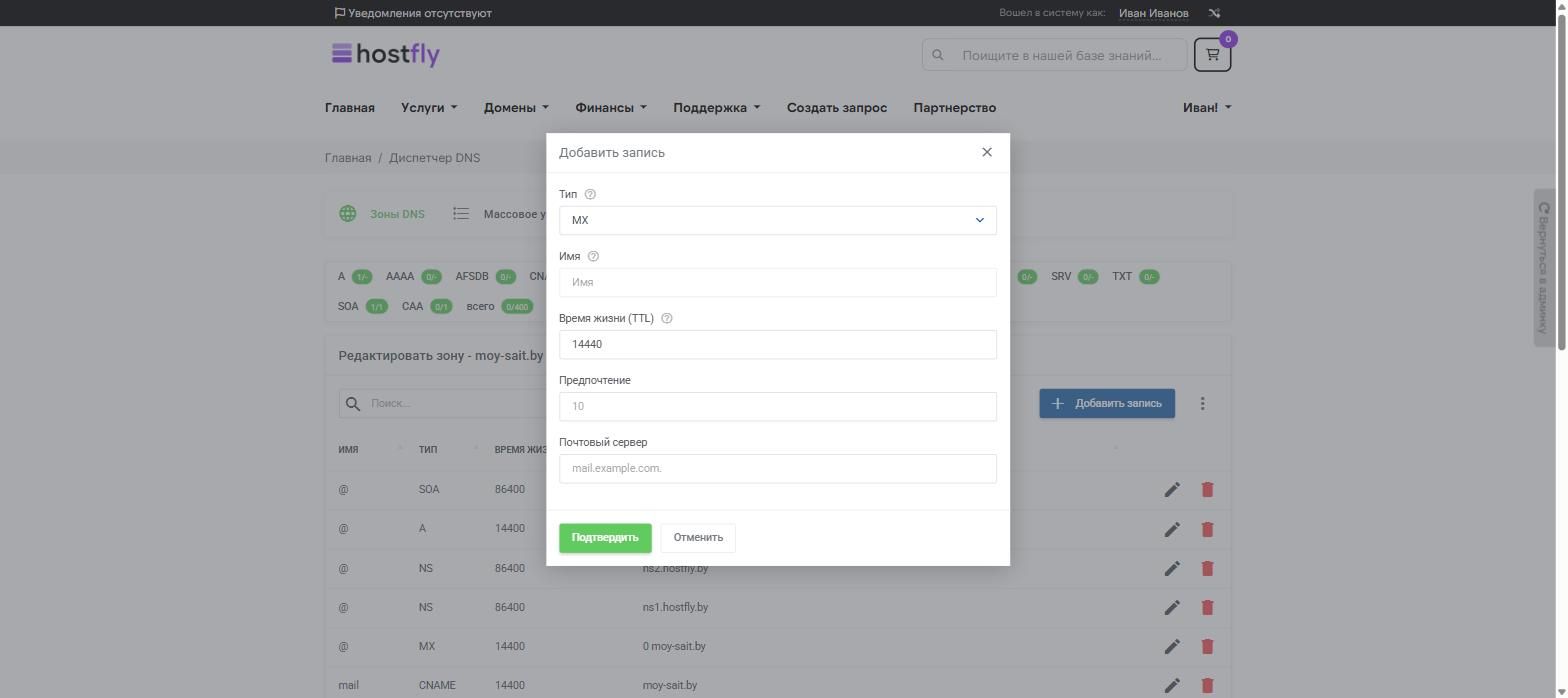Edit the MX record pencil icon
The width and height of the screenshot is (1568, 698).
tap(1172, 646)
